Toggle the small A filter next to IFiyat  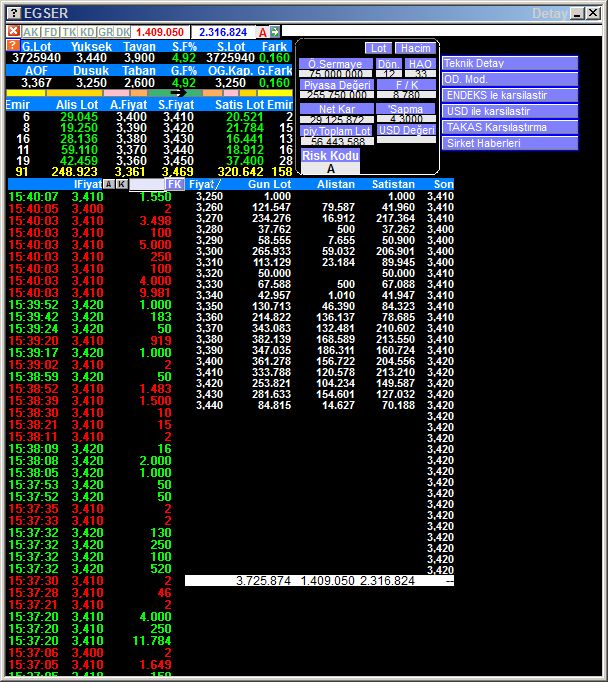pyautogui.click(x=109, y=184)
